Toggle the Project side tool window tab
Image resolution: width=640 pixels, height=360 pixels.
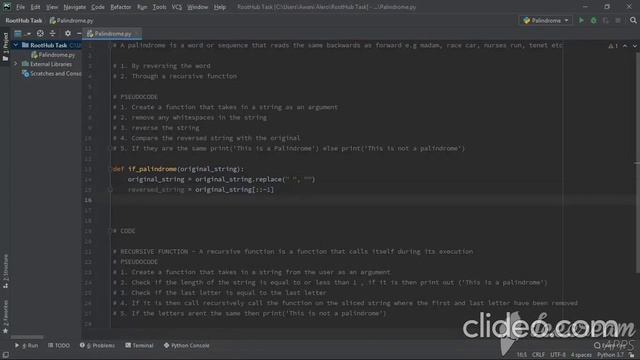pos(5,46)
